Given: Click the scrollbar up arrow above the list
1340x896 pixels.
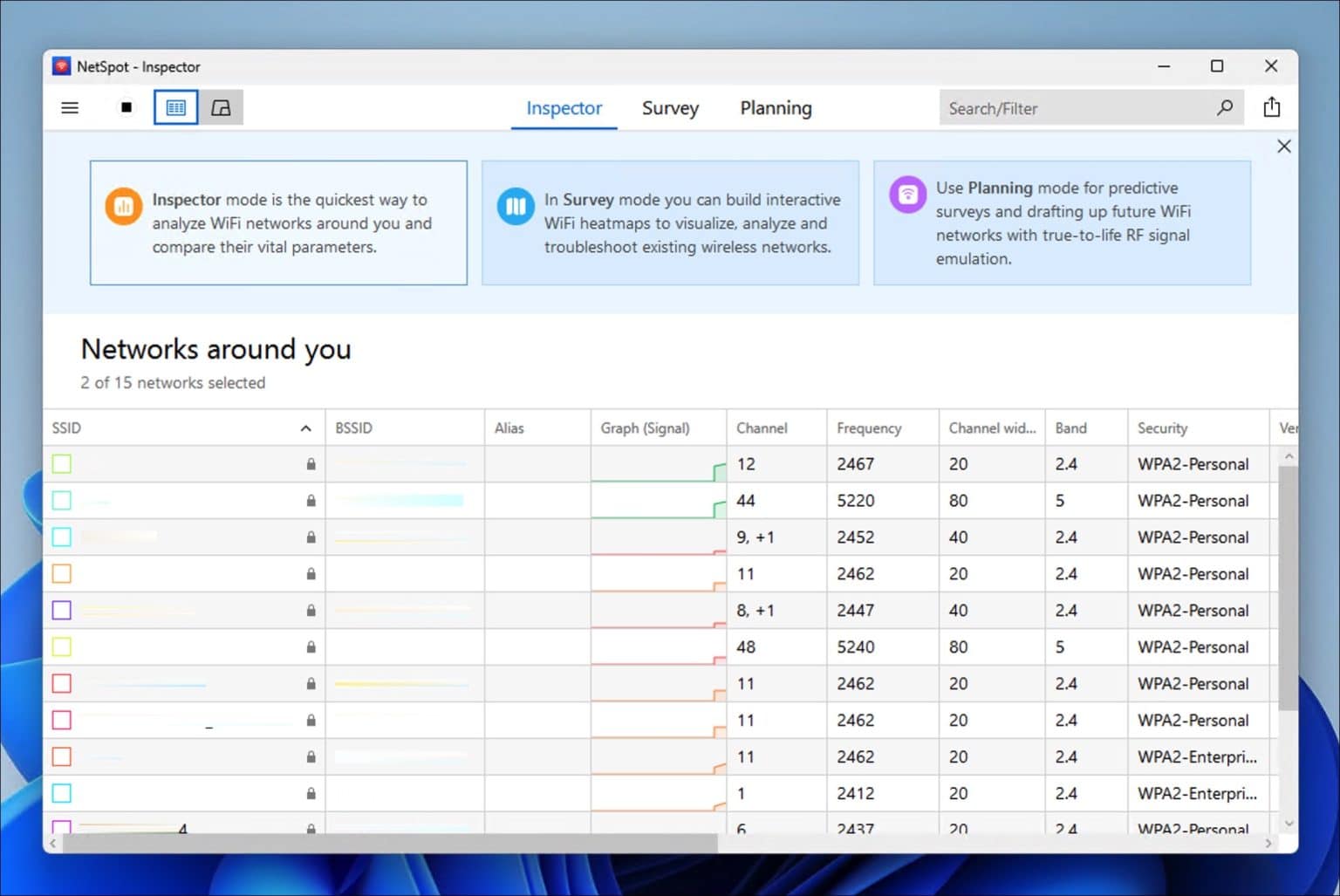Looking at the screenshot, I should point(1289,454).
